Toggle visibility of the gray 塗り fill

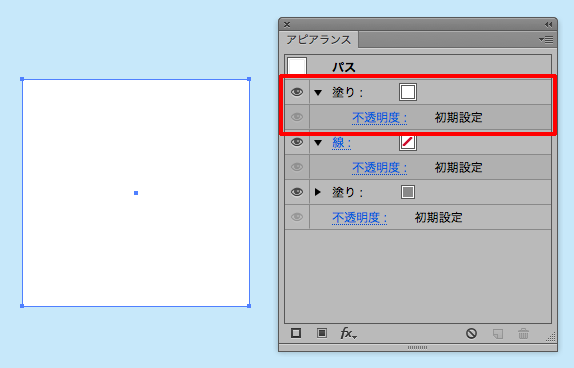coord(297,192)
